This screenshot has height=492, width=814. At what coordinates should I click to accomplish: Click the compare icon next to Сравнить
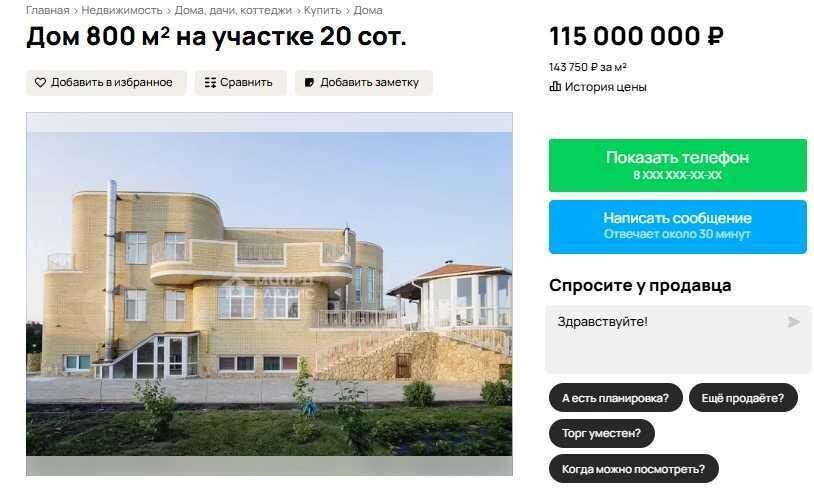click(210, 83)
